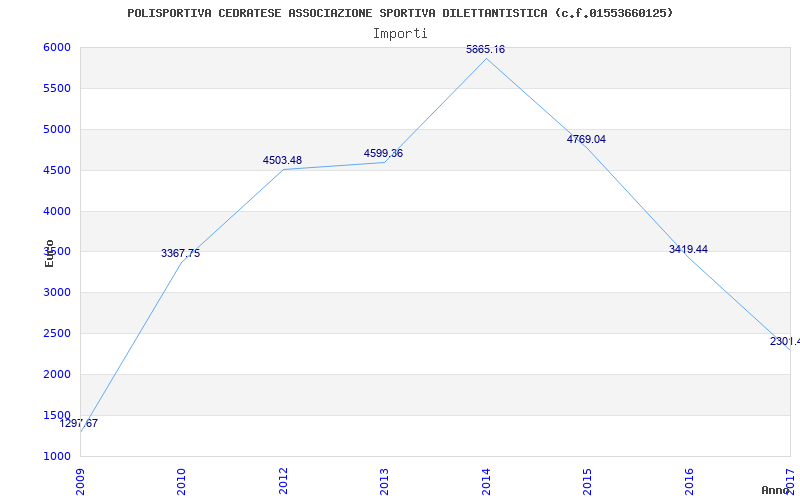Viewport: 800px width, 500px height.
Task: Click the 2015 x-axis year label
Action: (x=587, y=482)
